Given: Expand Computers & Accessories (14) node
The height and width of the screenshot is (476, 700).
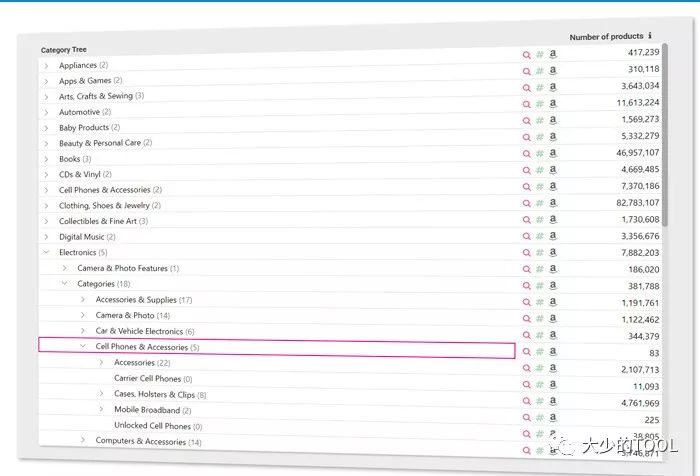Looking at the screenshot, I should (83, 440).
